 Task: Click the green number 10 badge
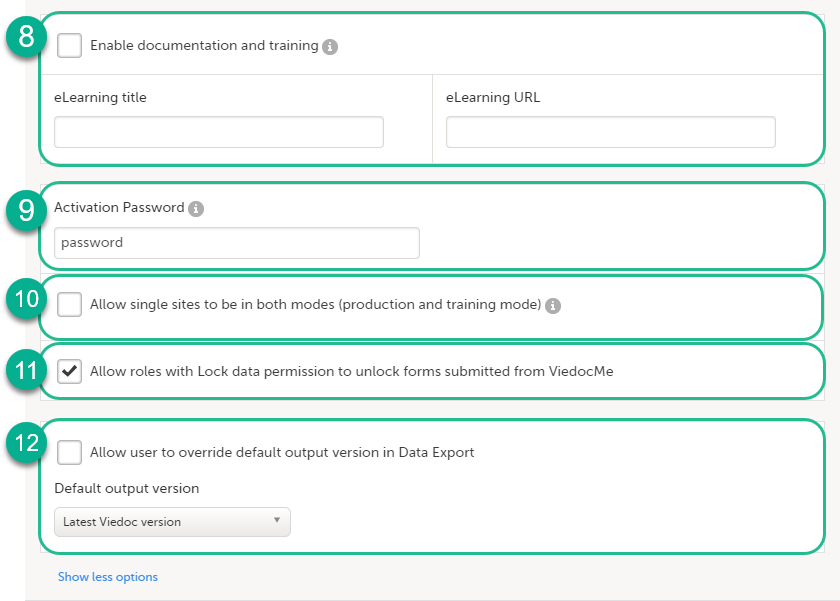[24, 299]
